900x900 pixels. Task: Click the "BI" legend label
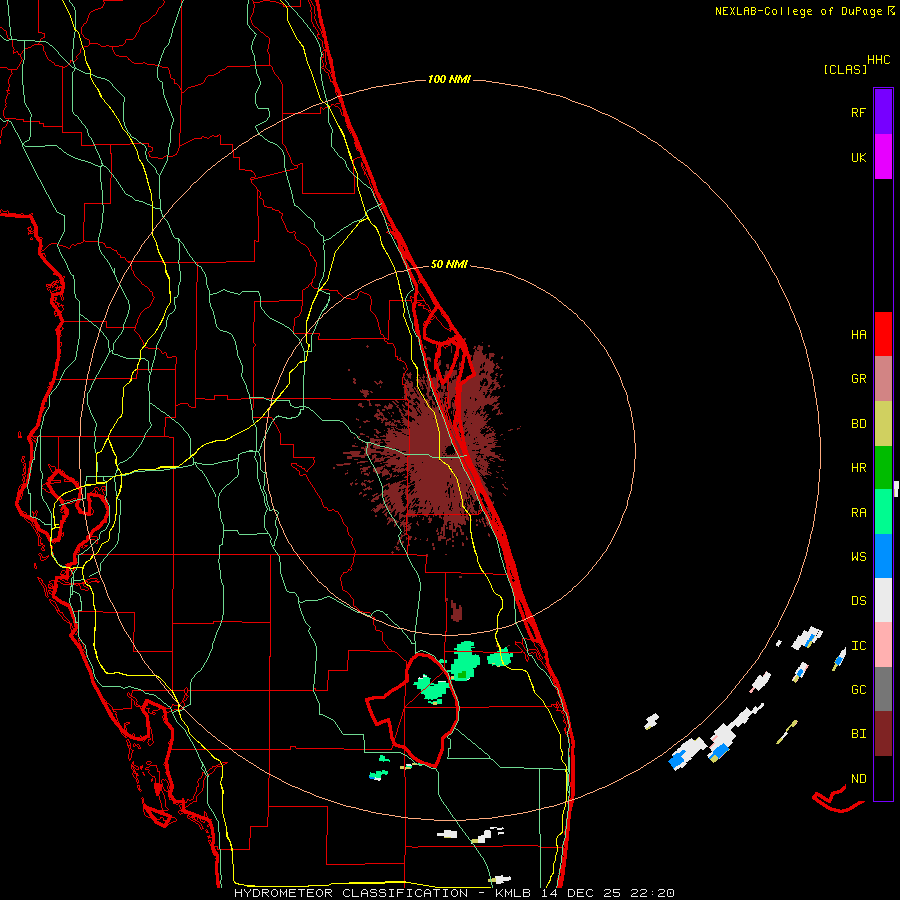point(858,734)
